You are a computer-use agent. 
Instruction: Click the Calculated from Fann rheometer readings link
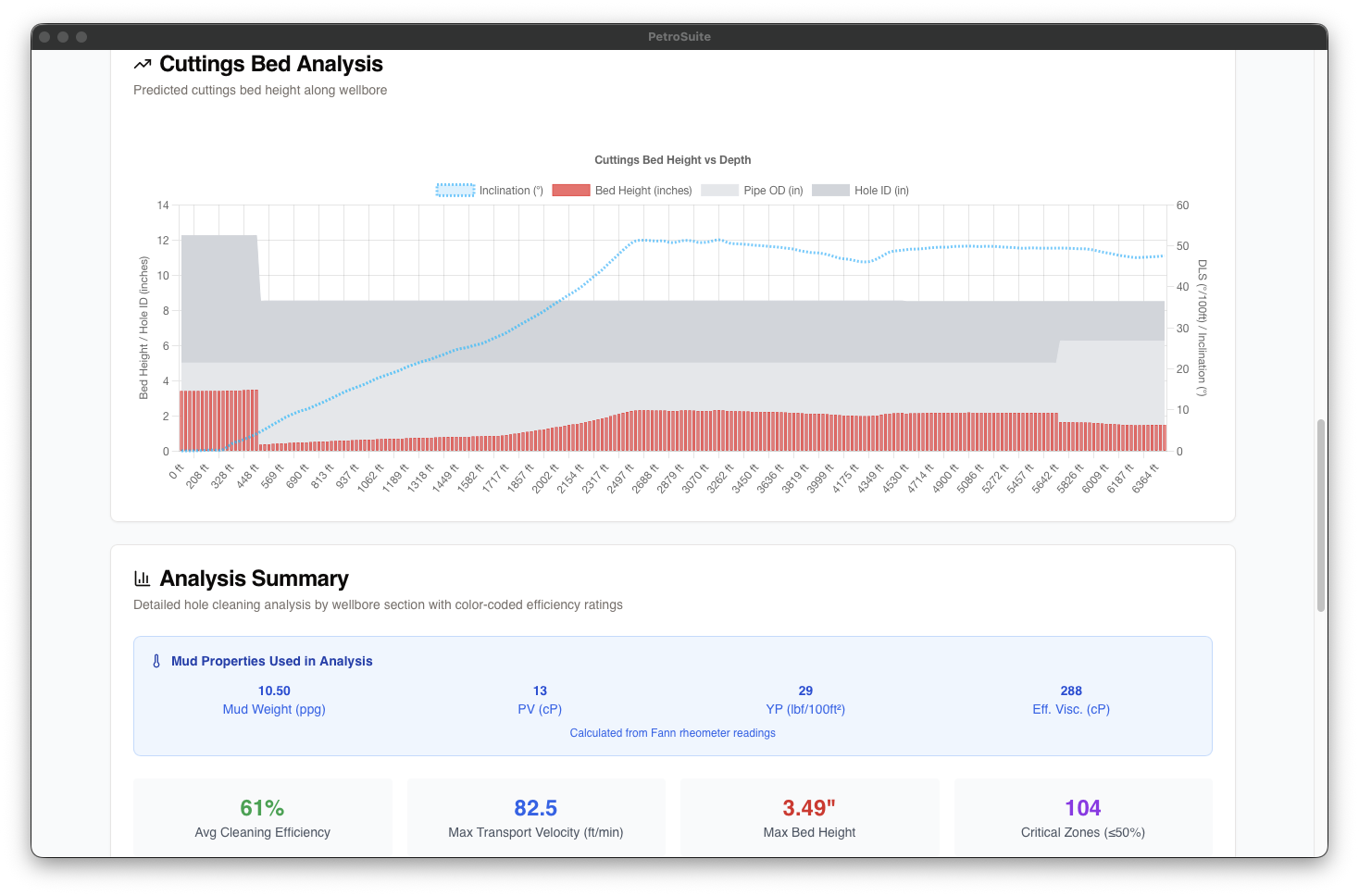(x=673, y=732)
